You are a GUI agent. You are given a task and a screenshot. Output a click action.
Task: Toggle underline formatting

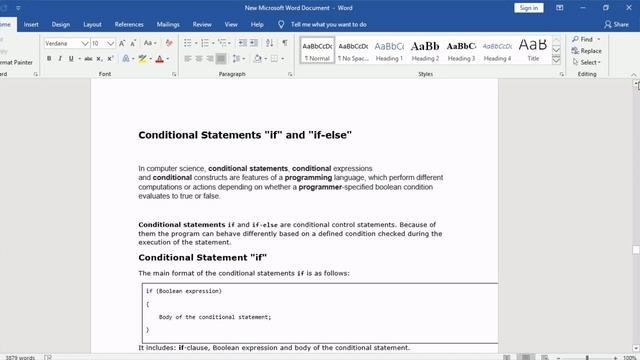pyautogui.click(x=71, y=59)
